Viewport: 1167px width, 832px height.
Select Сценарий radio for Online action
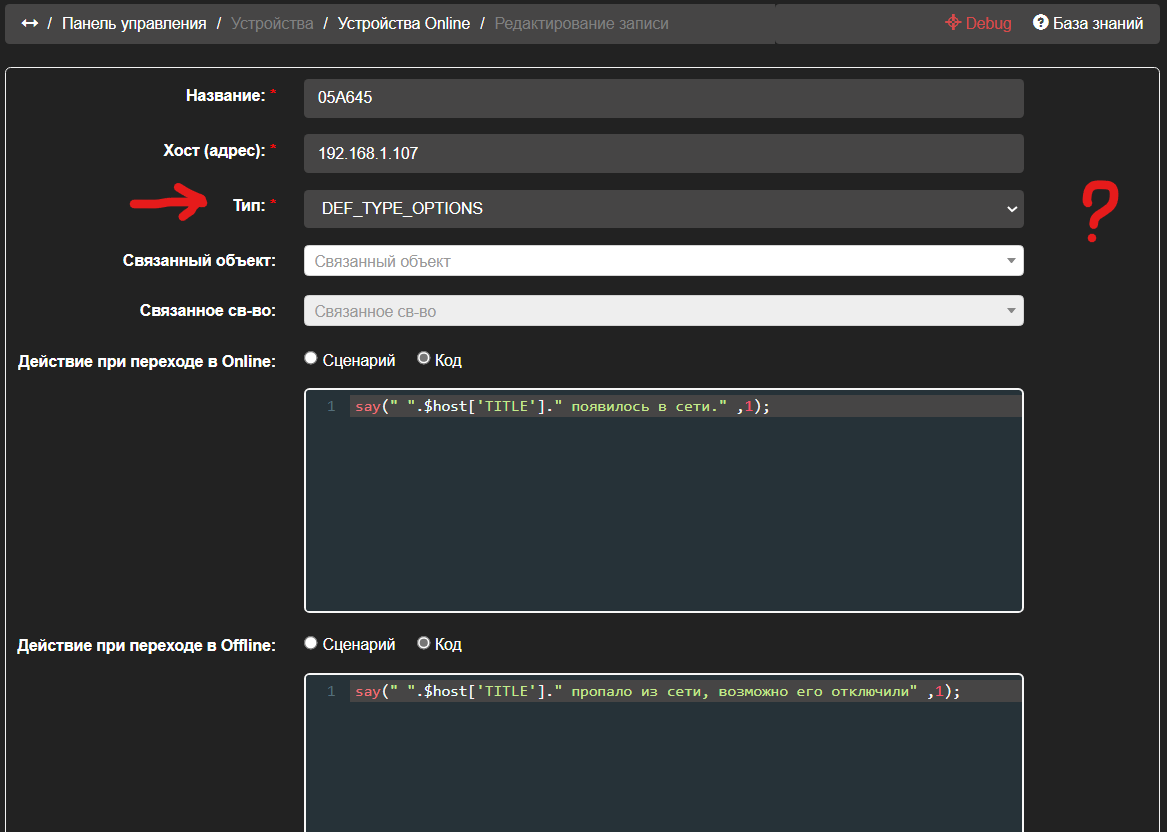pos(311,359)
